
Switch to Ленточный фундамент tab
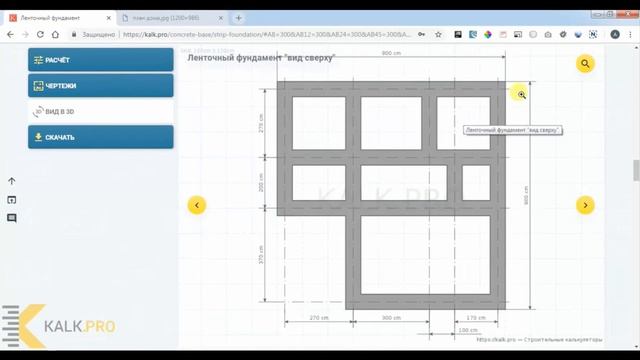60,18
